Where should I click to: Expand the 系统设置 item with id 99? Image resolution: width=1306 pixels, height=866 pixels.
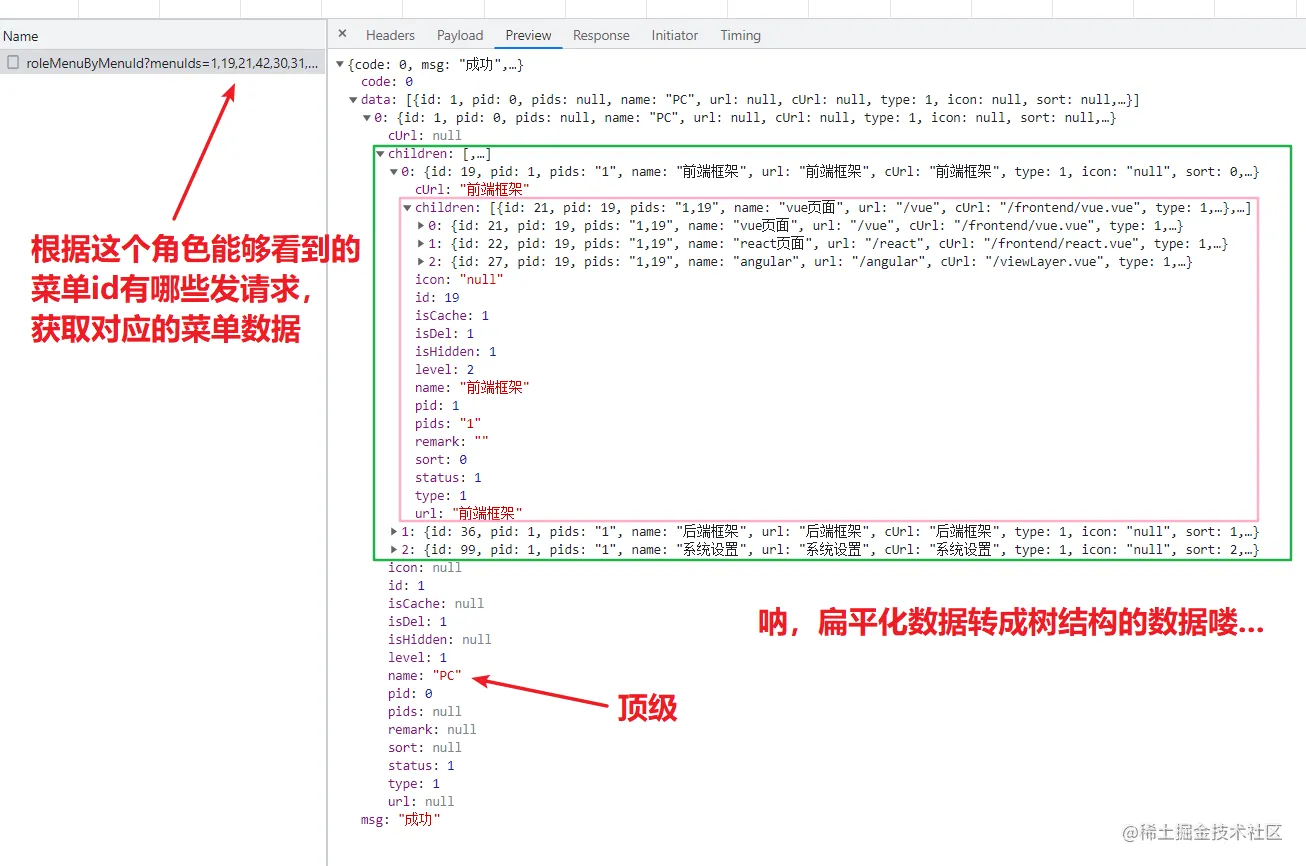(393, 550)
